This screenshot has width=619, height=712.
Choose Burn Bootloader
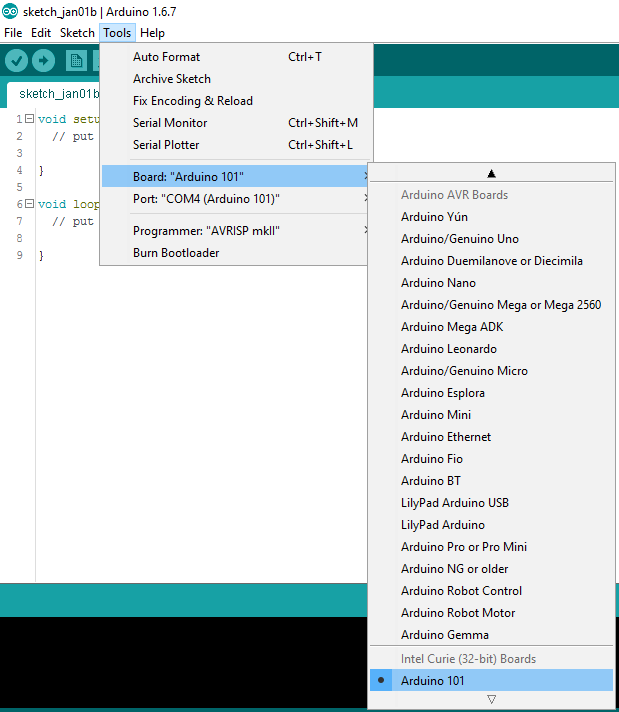[234, 252]
